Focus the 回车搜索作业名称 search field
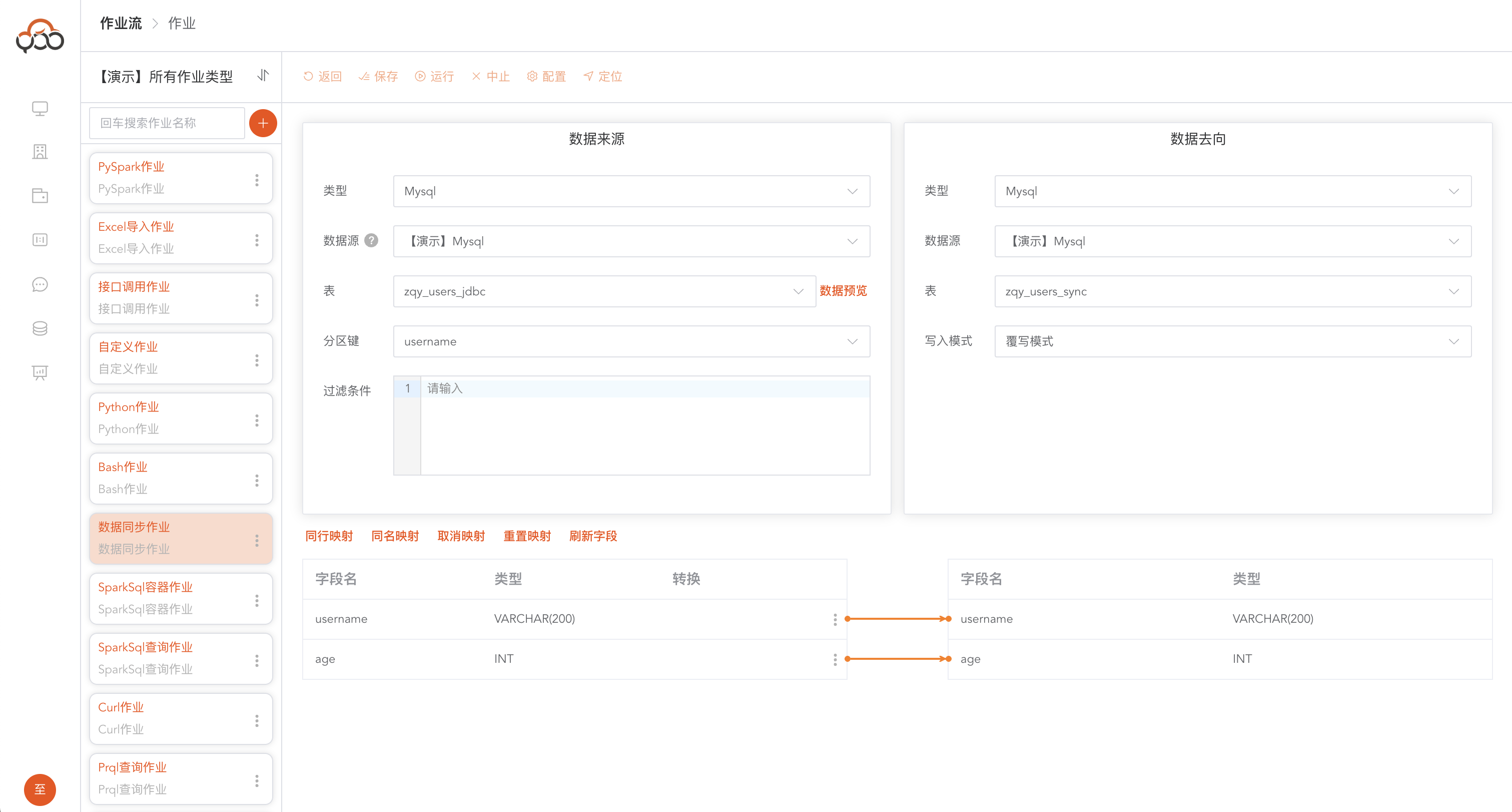Image resolution: width=1512 pixels, height=812 pixels. pyautogui.click(x=167, y=123)
